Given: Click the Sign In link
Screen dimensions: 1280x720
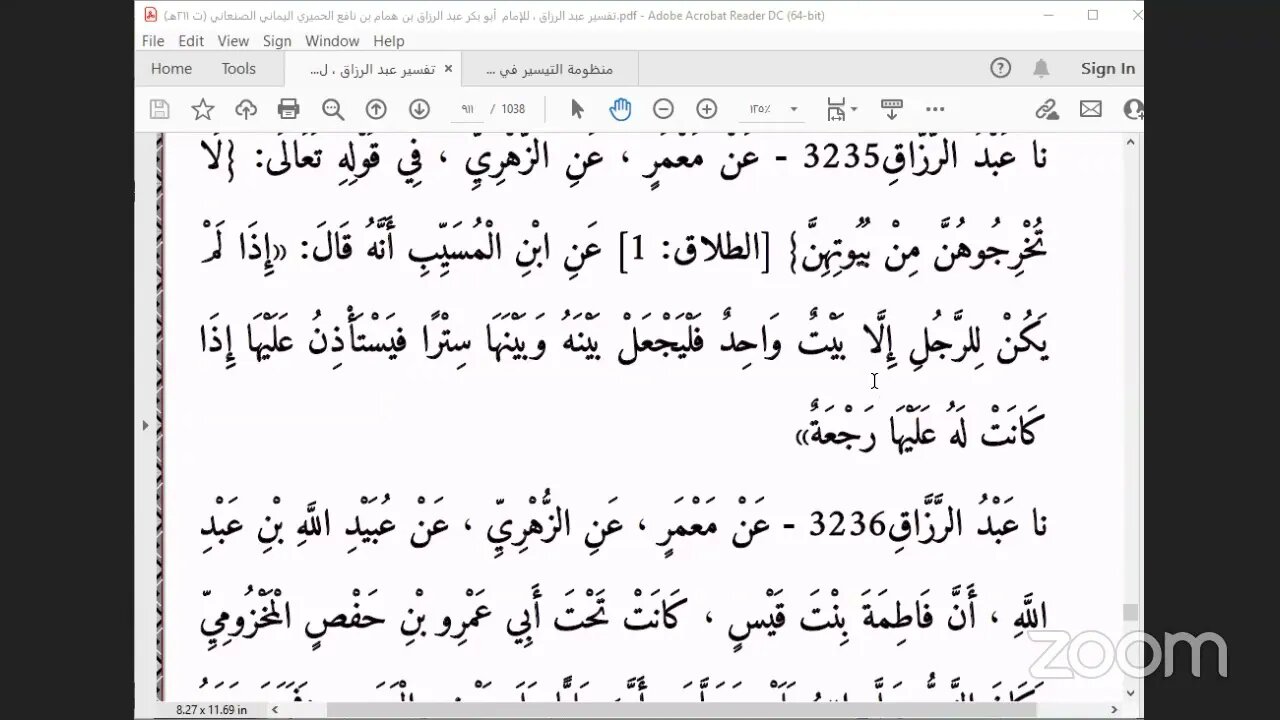Looking at the screenshot, I should click(x=1108, y=68).
